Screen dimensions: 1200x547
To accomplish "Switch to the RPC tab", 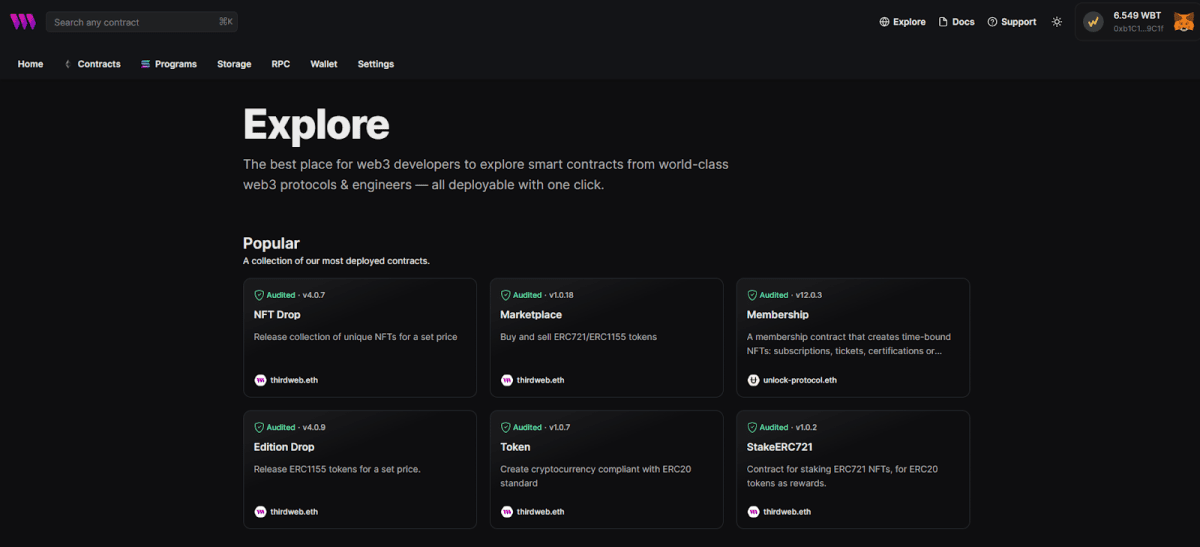I will [x=281, y=64].
